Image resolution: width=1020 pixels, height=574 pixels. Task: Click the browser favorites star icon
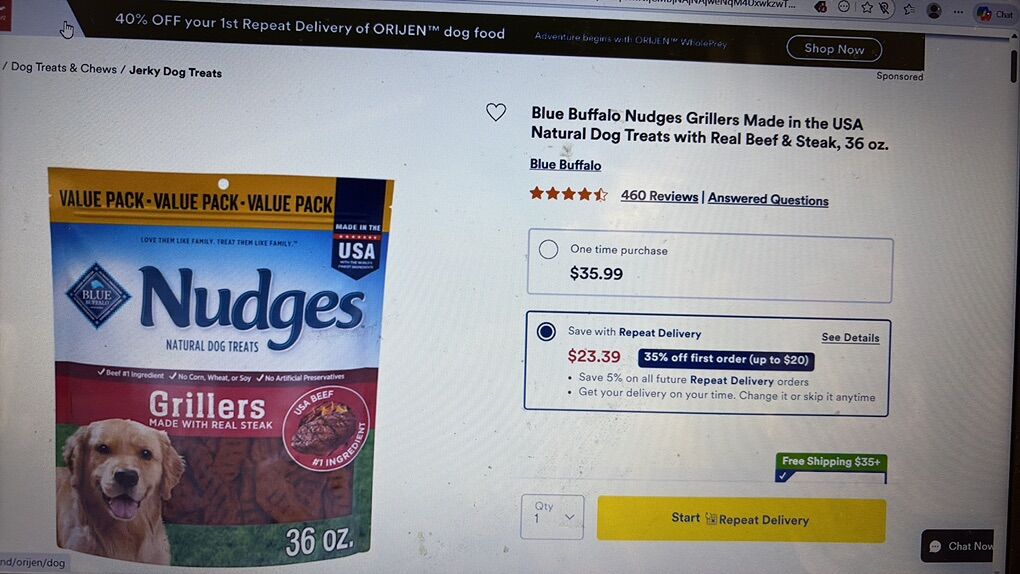point(867,7)
